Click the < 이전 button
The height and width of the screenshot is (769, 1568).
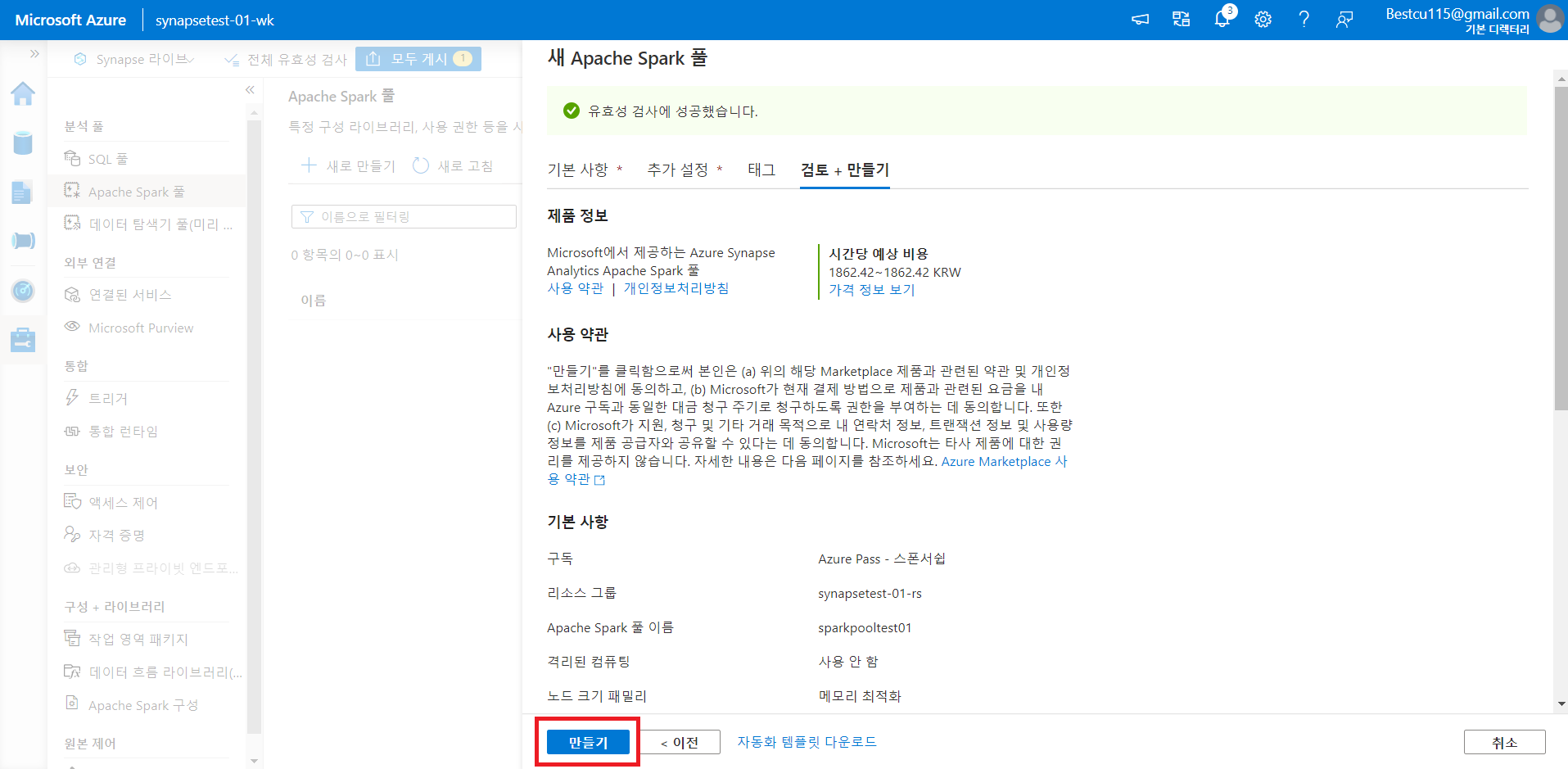(x=680, y=742)
